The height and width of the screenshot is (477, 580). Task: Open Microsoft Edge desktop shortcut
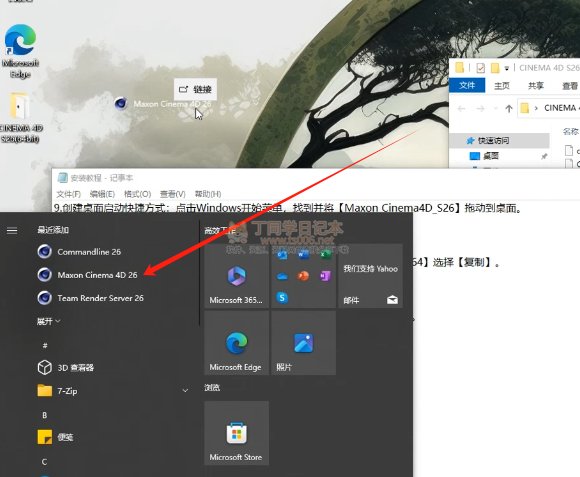click(20, 51)
